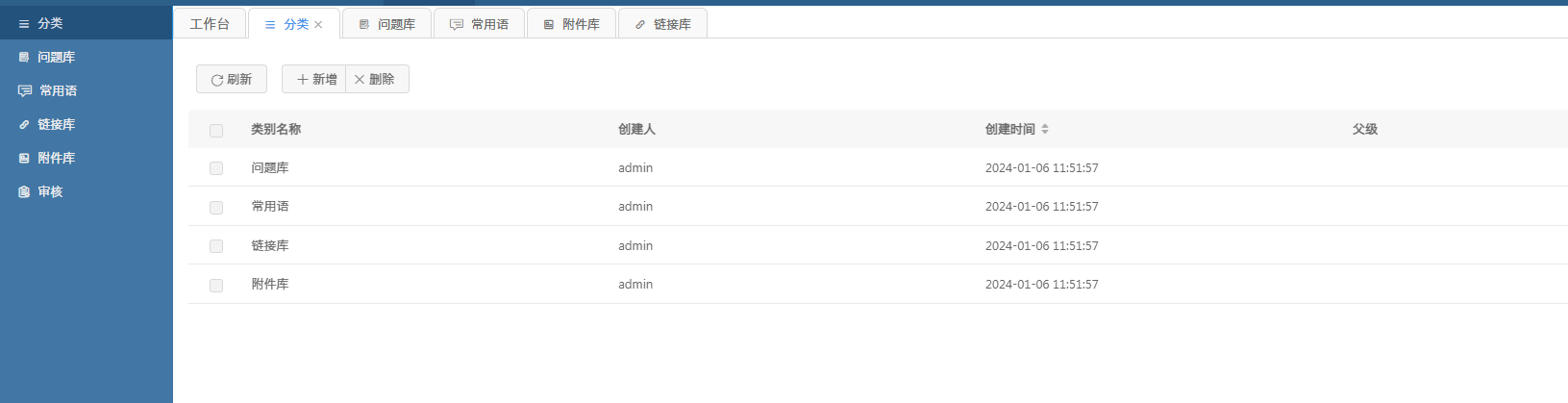Toggle the select-all checkbox in the table header

tap(216, 131)
